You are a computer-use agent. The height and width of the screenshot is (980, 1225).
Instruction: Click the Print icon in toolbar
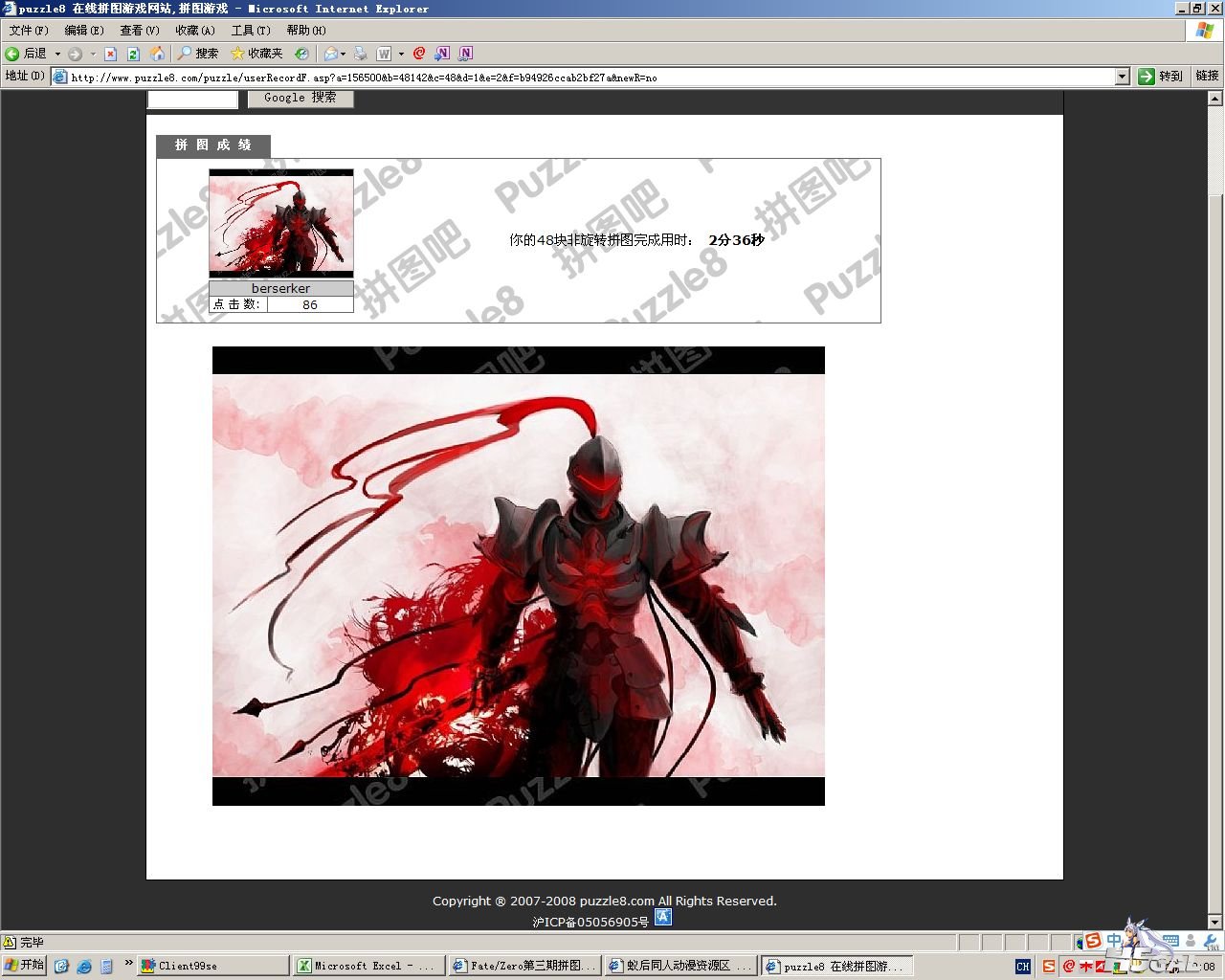coord(361,54)
